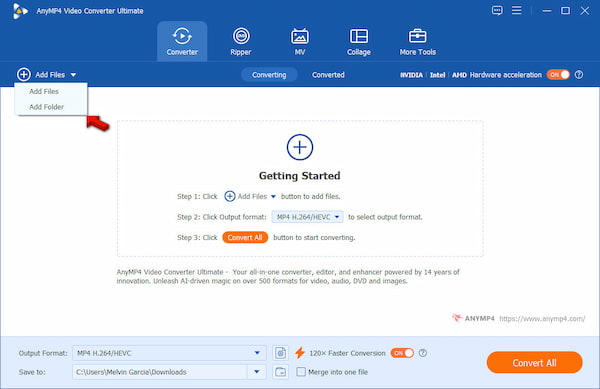This screenshot has height=389, width=600.
Task: Maximize the application window
Action: (566, 11)
